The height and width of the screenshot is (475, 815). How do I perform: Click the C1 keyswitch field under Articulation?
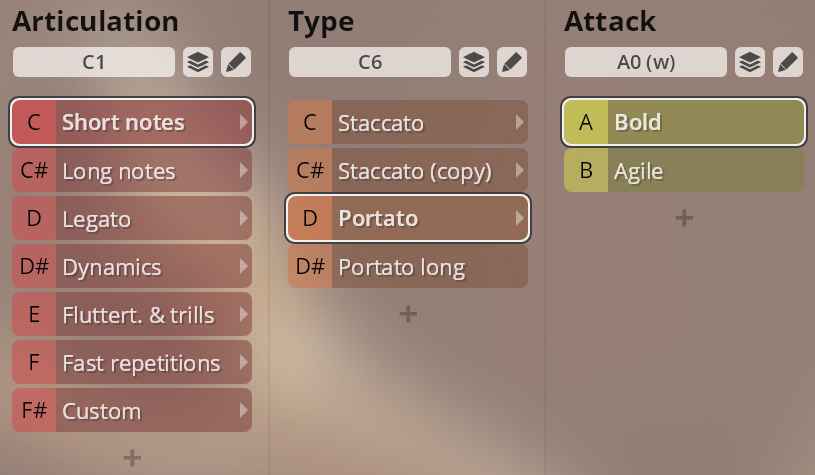click(x=94, y=62)
